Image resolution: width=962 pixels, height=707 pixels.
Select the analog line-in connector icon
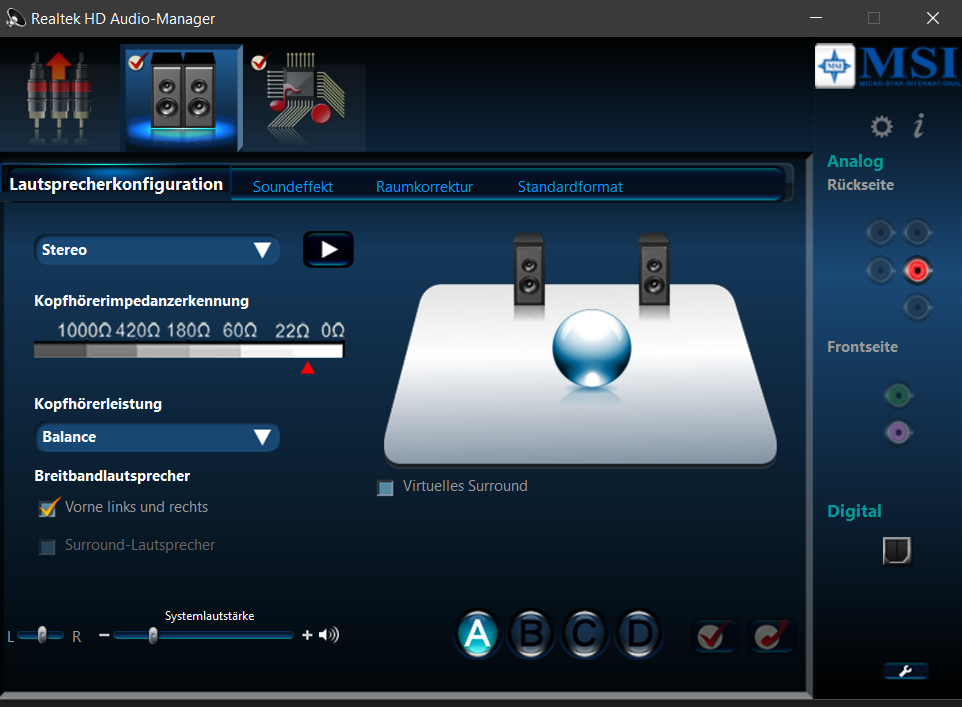click(x=60, y=95)
